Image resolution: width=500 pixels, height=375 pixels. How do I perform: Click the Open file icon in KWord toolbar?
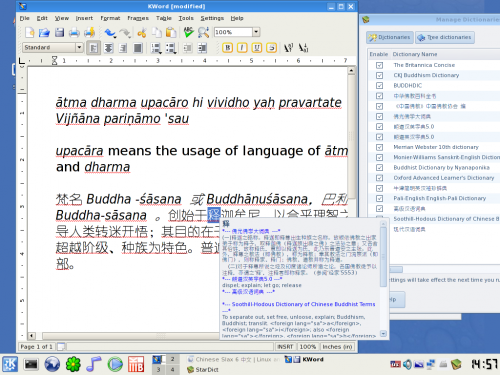44,32
